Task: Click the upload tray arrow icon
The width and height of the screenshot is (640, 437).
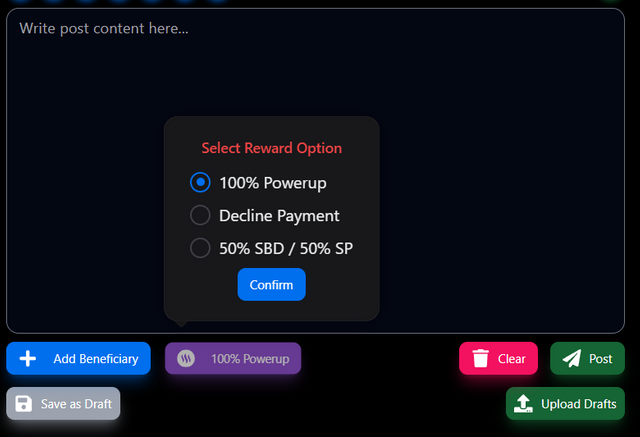Action: click(523, 404)
